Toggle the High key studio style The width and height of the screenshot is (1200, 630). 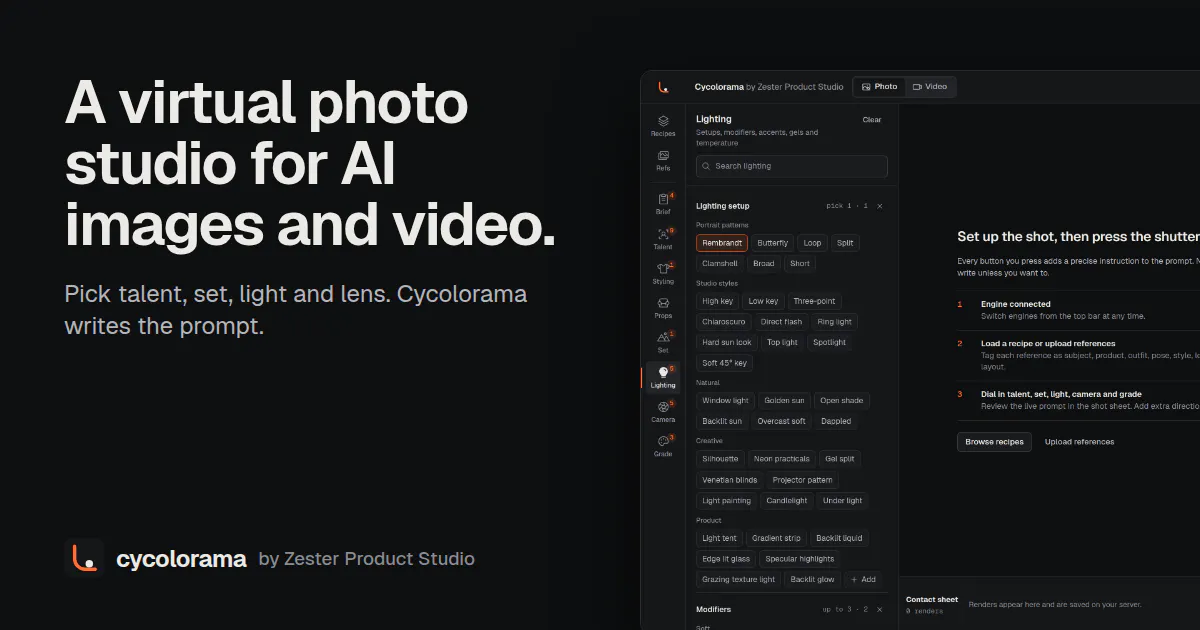point(718,301)
